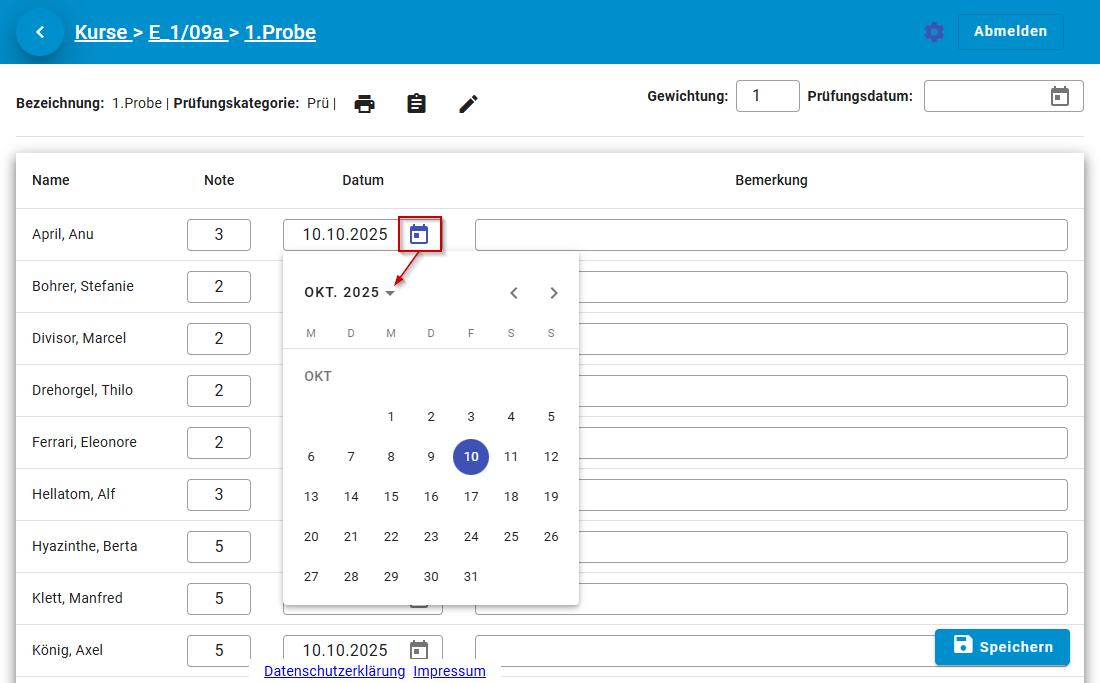Click the Kurse breadcrumb link
Viewport: 1100px width, 683px height.
coord(101,32)
